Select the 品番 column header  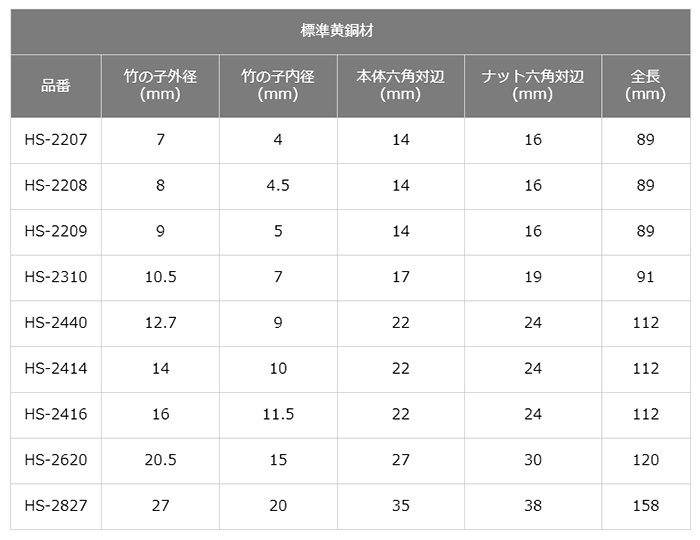(56, 85)
